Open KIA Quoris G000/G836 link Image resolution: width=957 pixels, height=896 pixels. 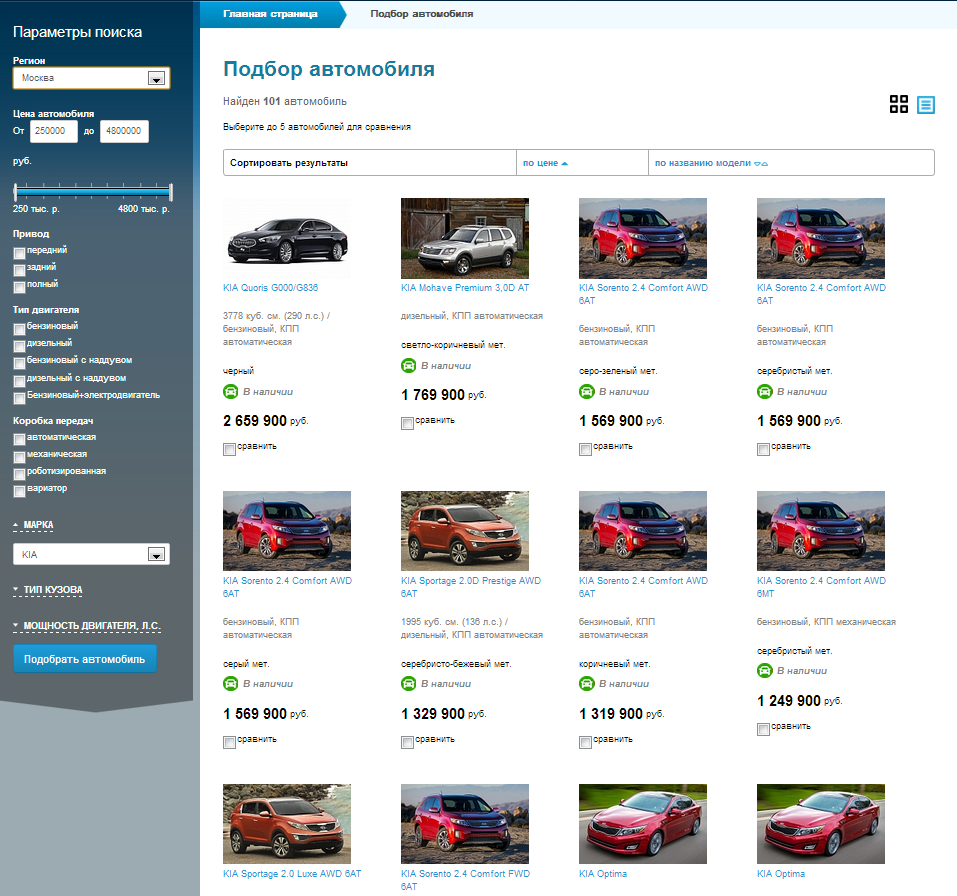point(270,287)
